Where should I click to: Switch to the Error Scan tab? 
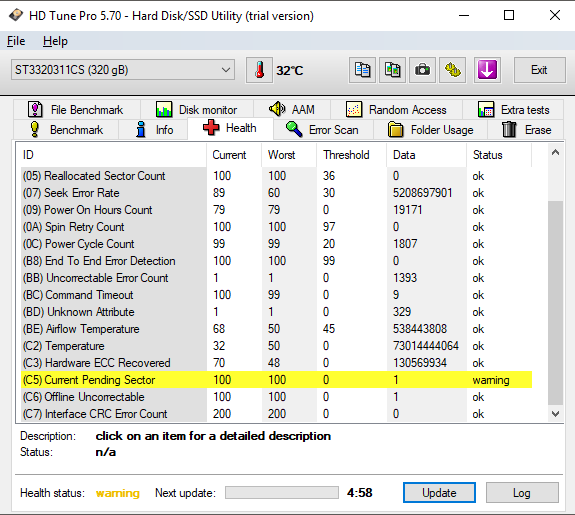pyautogui.click(x=323, y=129)
